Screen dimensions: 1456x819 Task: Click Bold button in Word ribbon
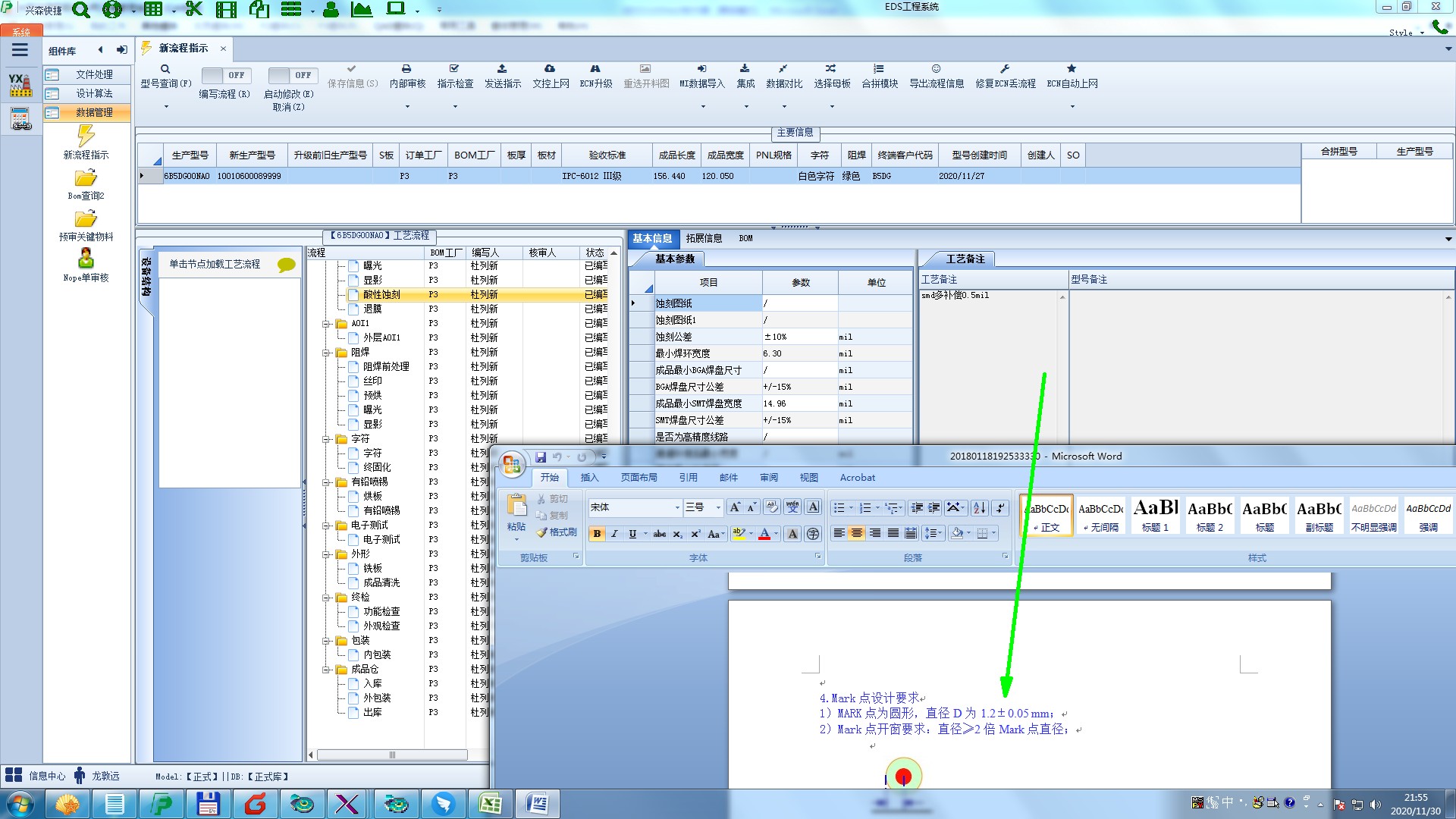[x=597, y=534]
